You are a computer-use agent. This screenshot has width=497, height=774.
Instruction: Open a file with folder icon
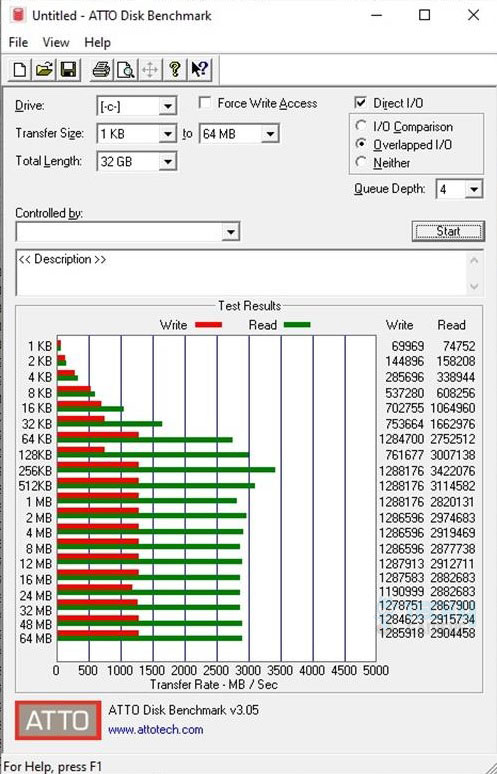point(44,70)
